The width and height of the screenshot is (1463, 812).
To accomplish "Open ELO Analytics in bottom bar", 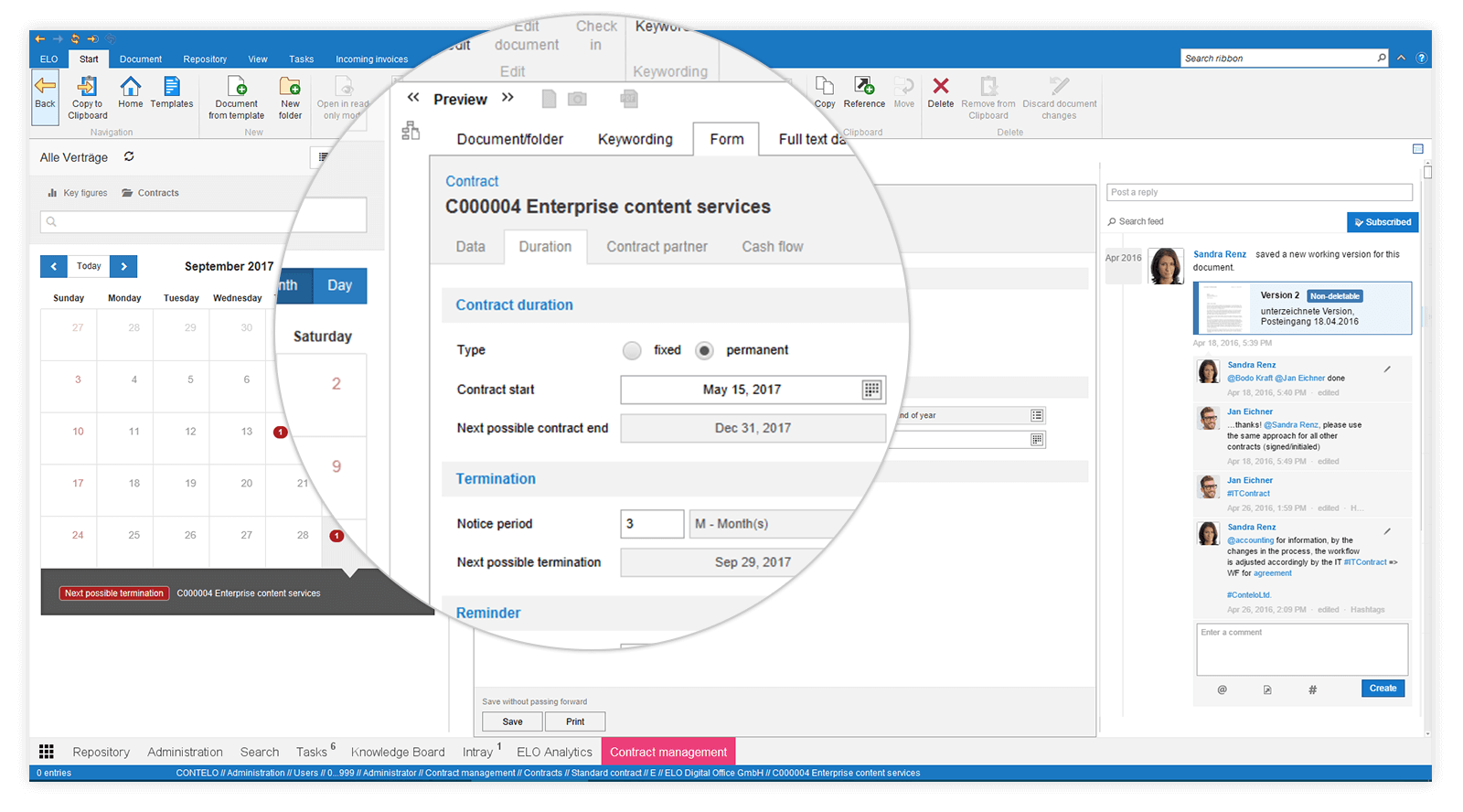I will coord(554,752).
